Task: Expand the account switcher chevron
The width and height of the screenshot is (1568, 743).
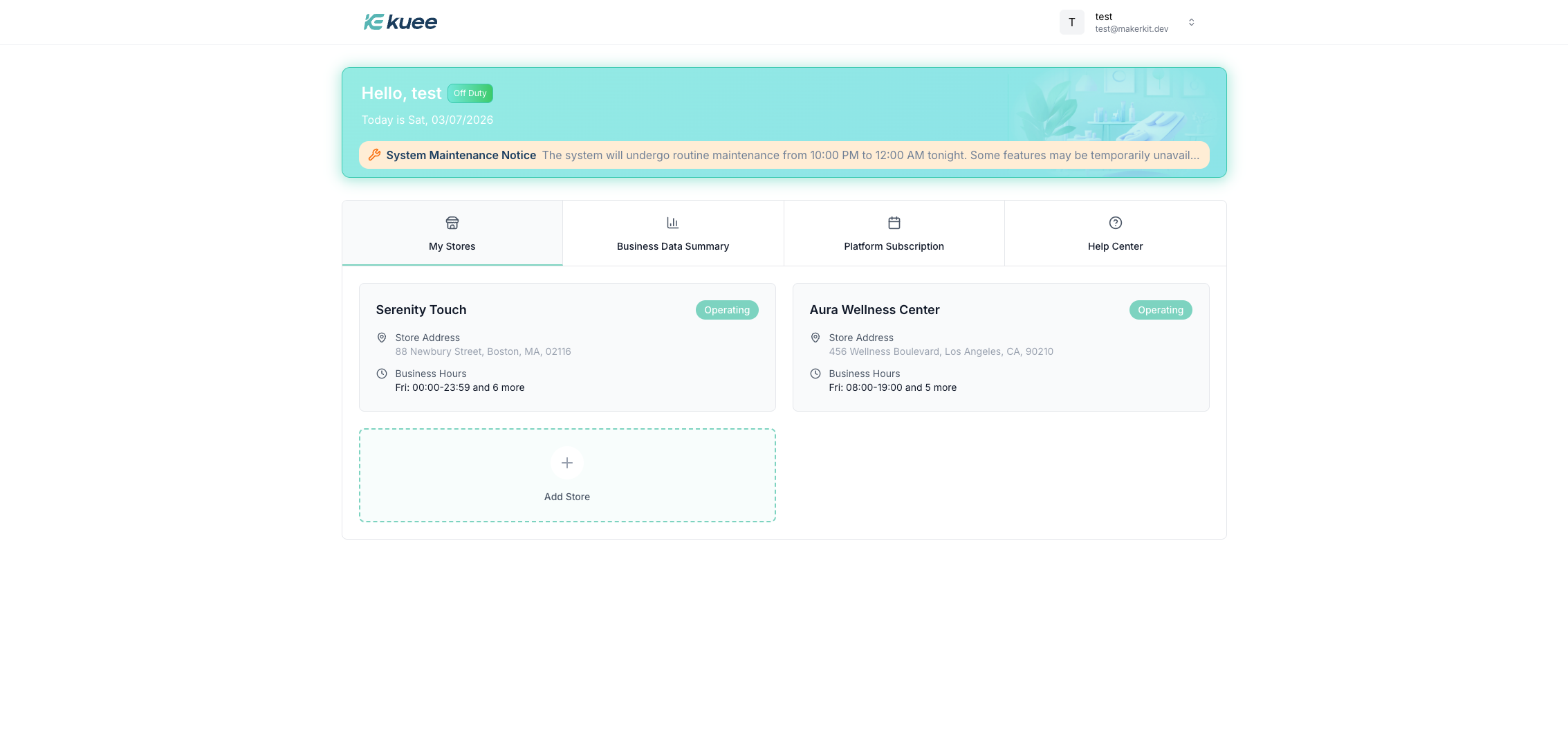Action: click(x=1191, y=22)
